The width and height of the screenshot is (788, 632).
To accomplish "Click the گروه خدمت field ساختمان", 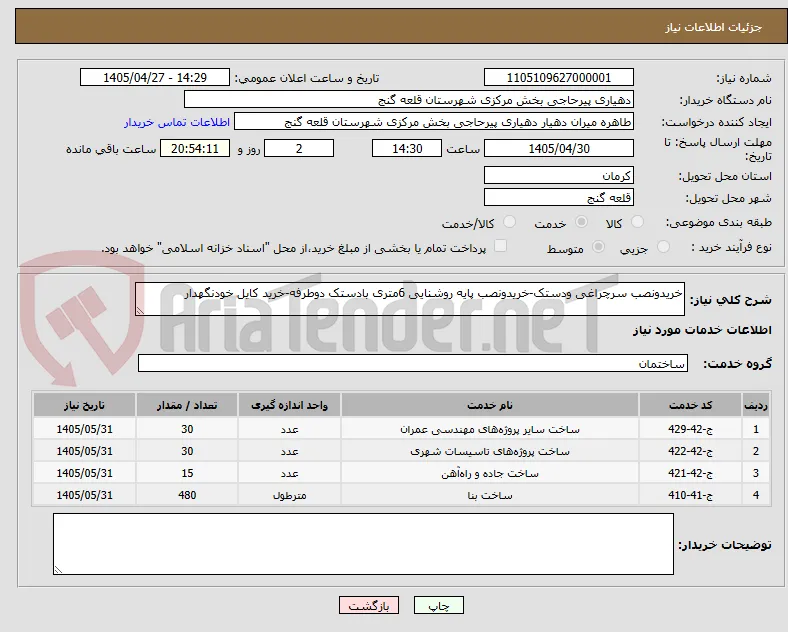I will click(413, 363).
